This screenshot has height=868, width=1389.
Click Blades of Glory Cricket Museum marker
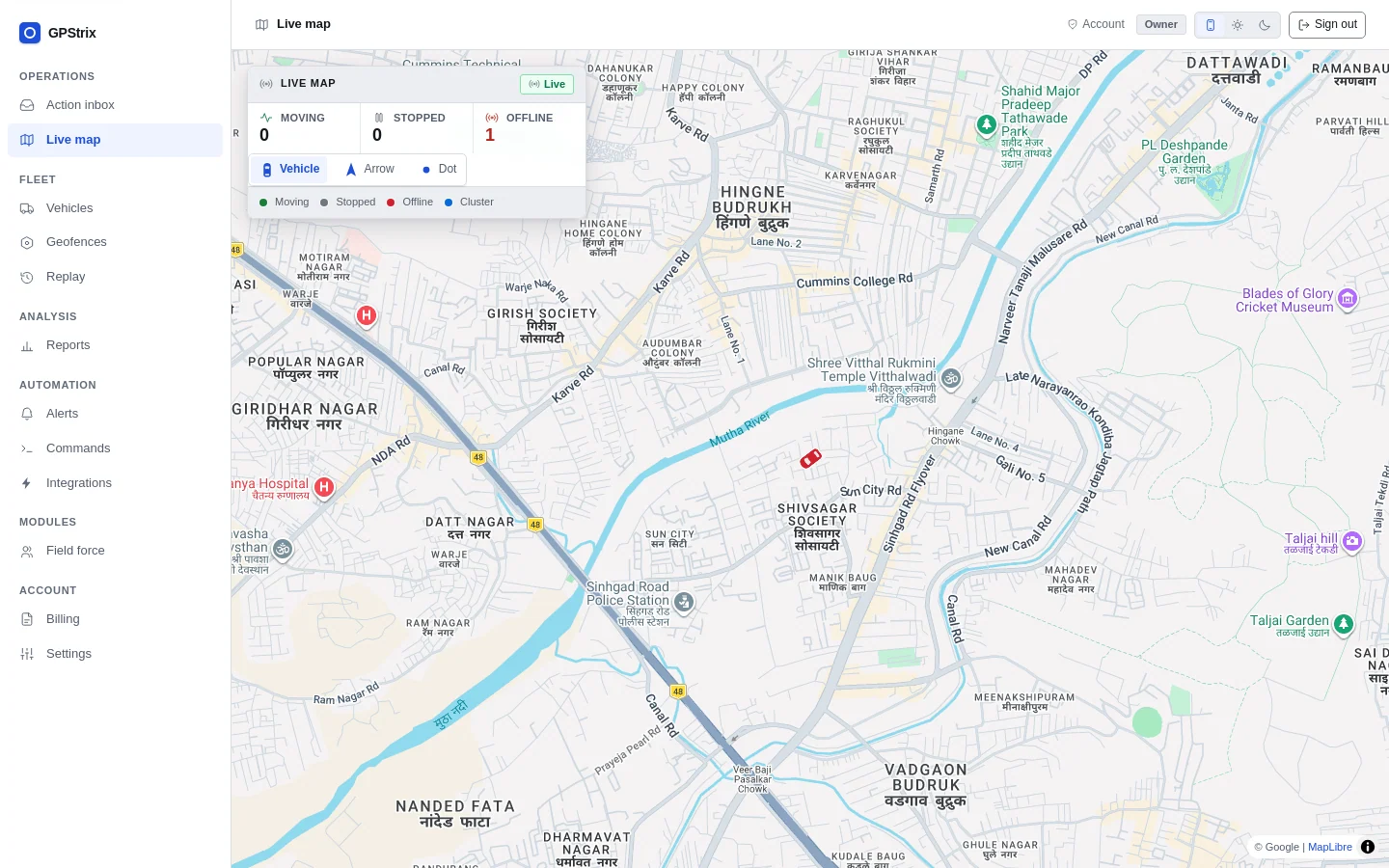click(x=1348, y=299)
